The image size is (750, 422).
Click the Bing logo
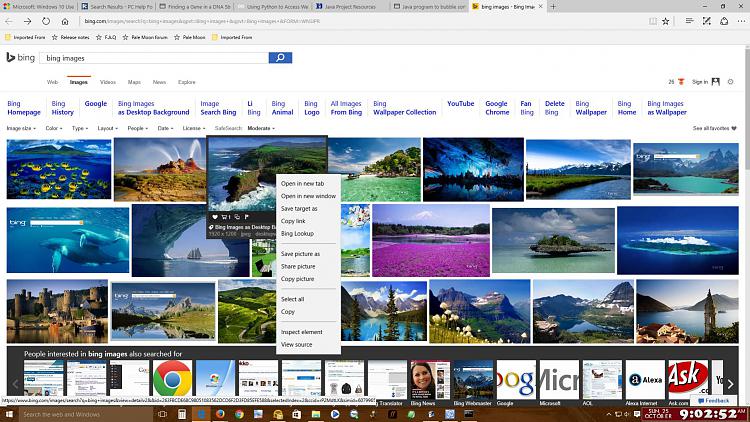click(x=21, y=57)
